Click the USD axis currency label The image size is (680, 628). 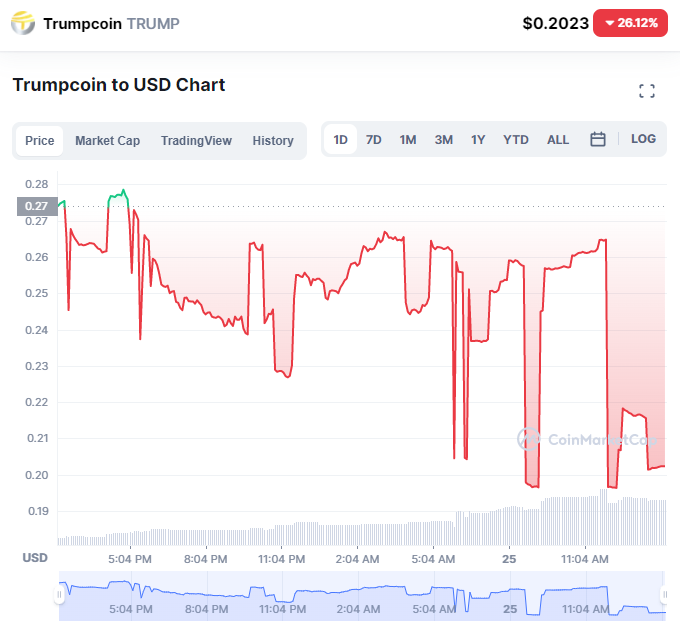(35, 558)
